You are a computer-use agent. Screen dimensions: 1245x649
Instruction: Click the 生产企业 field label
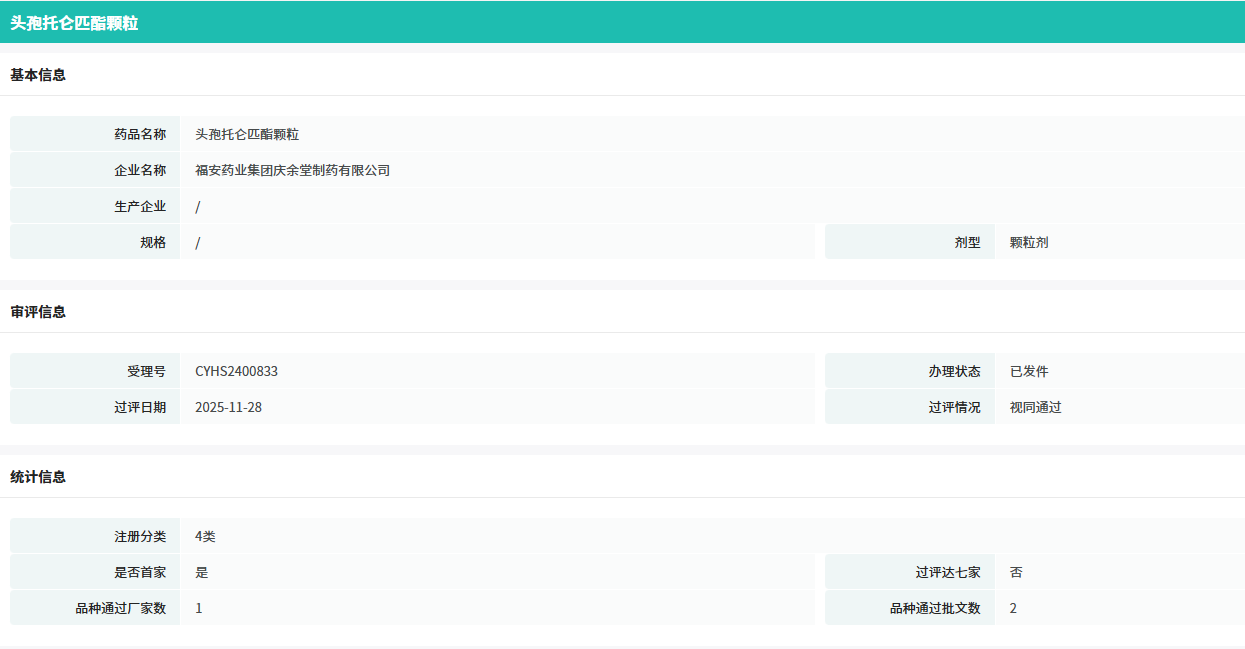140,206
